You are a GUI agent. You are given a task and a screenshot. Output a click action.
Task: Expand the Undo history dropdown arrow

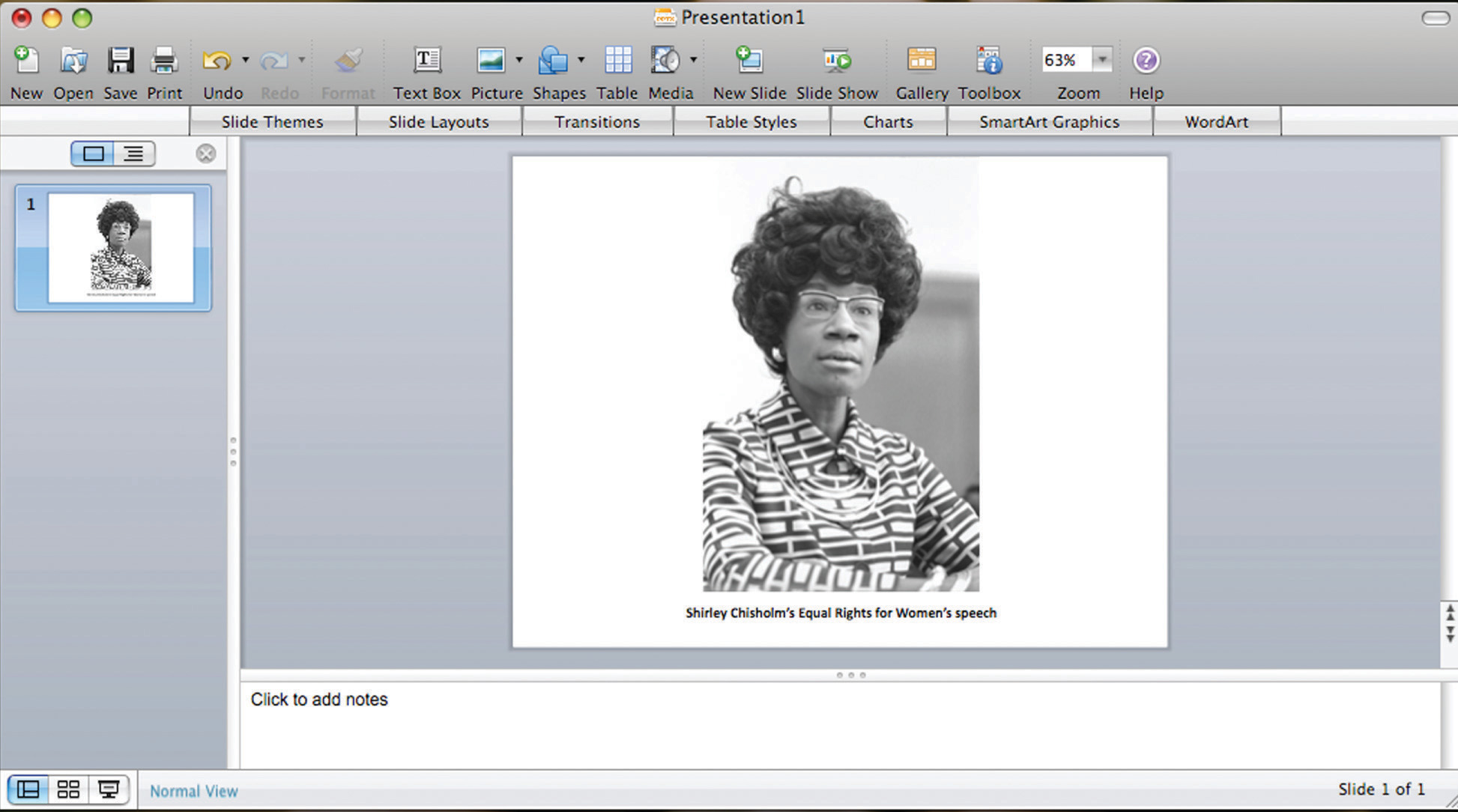click(x=245, y=60)
